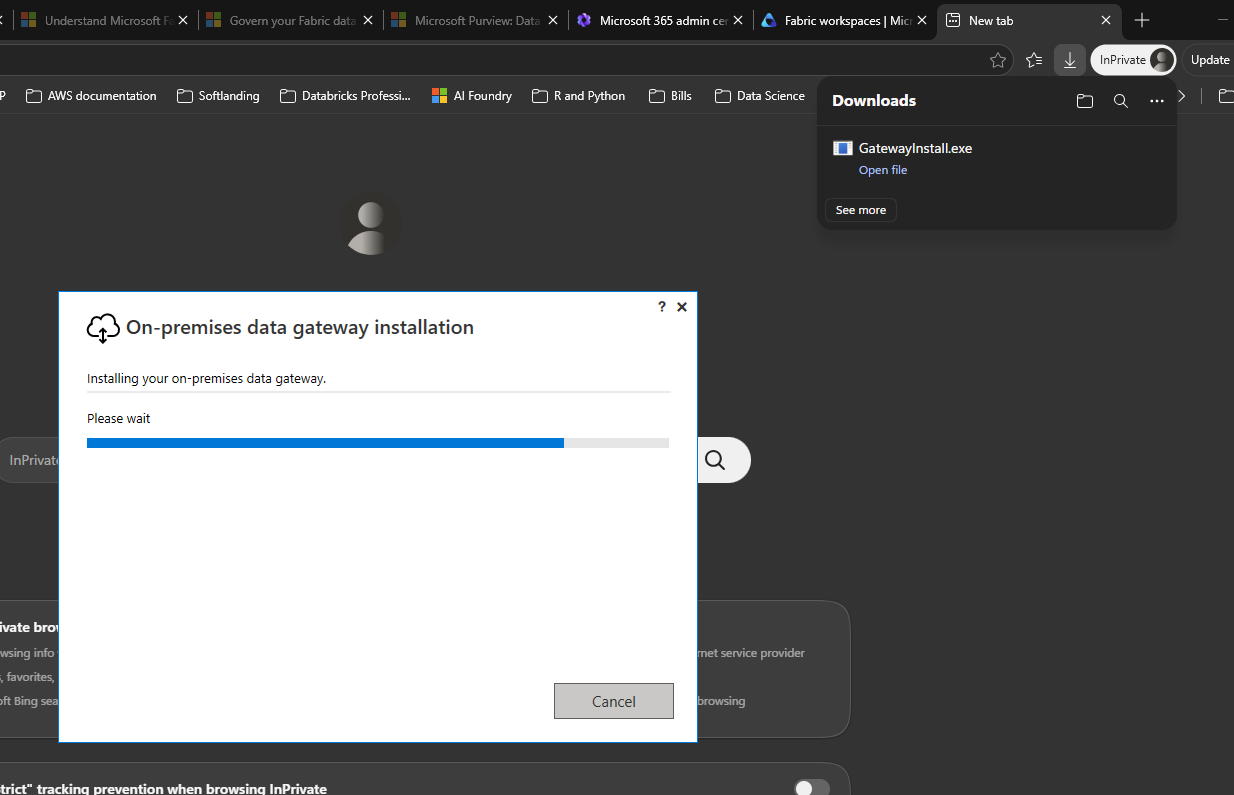Screen dimensions: 1234x795
Task: Minimize the browser window
Action: tap(1222, 20)
